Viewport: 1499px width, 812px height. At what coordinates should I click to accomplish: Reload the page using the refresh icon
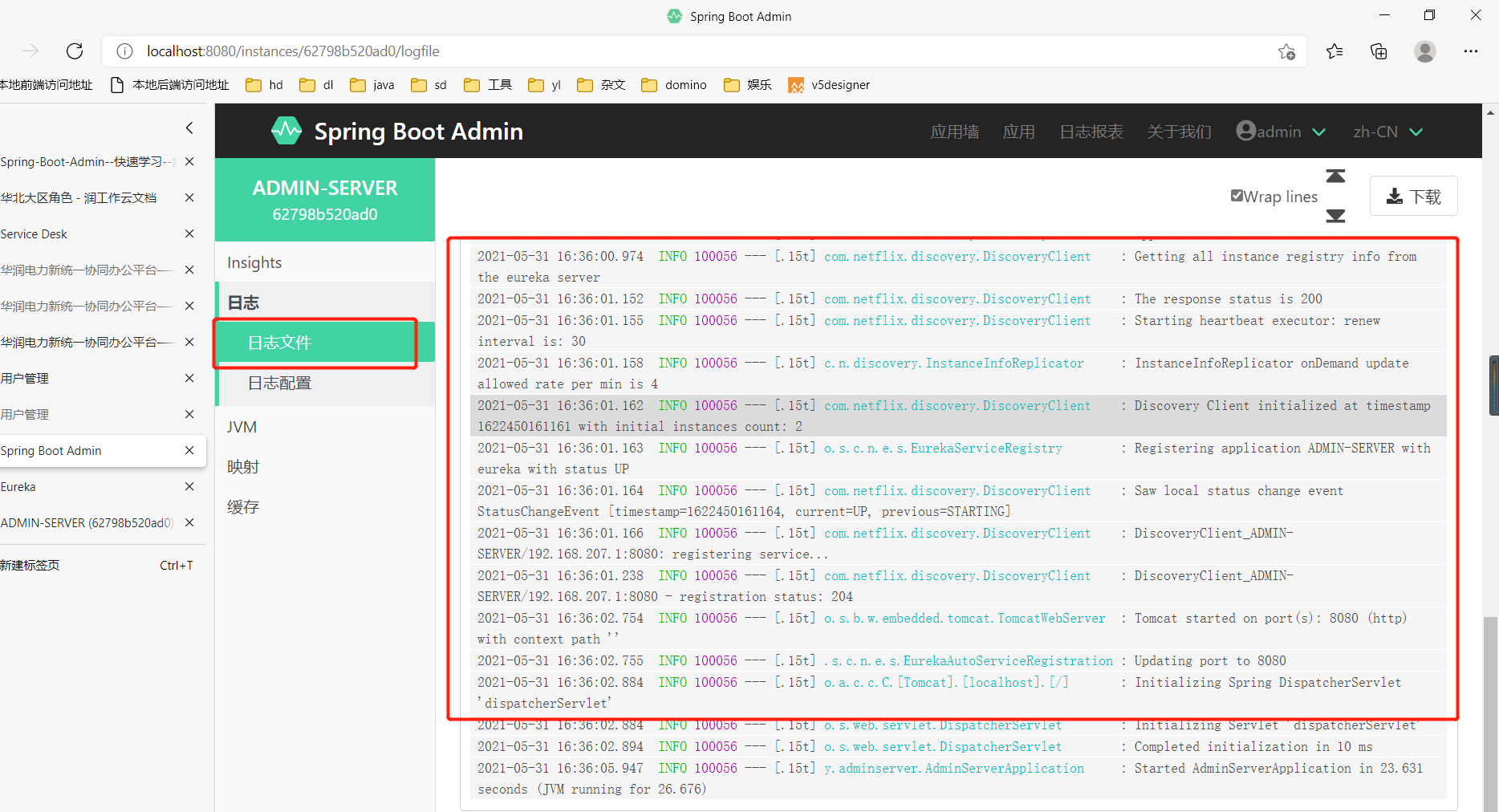coord(74,51)
